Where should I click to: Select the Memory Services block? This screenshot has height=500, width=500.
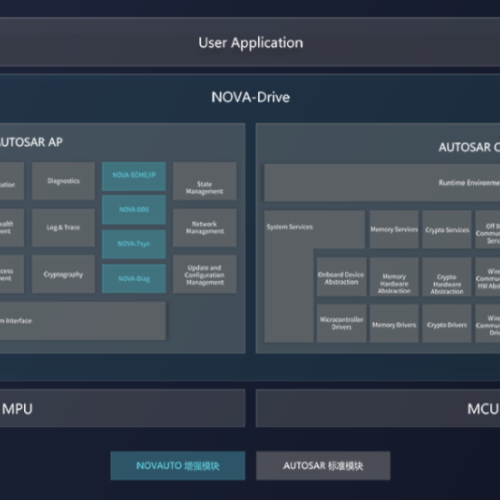tap(394, 229)
